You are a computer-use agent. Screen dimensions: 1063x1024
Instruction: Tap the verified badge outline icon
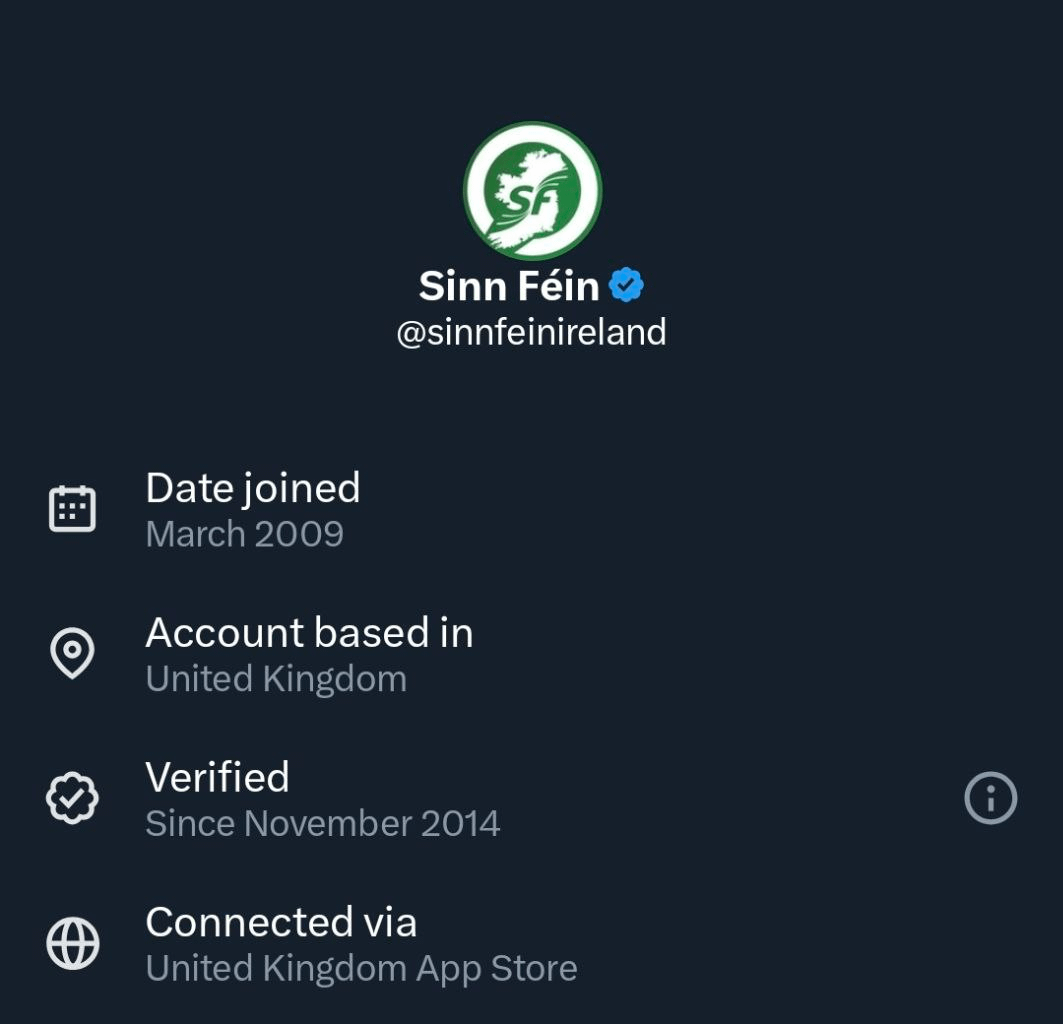(x=72, y=798)
